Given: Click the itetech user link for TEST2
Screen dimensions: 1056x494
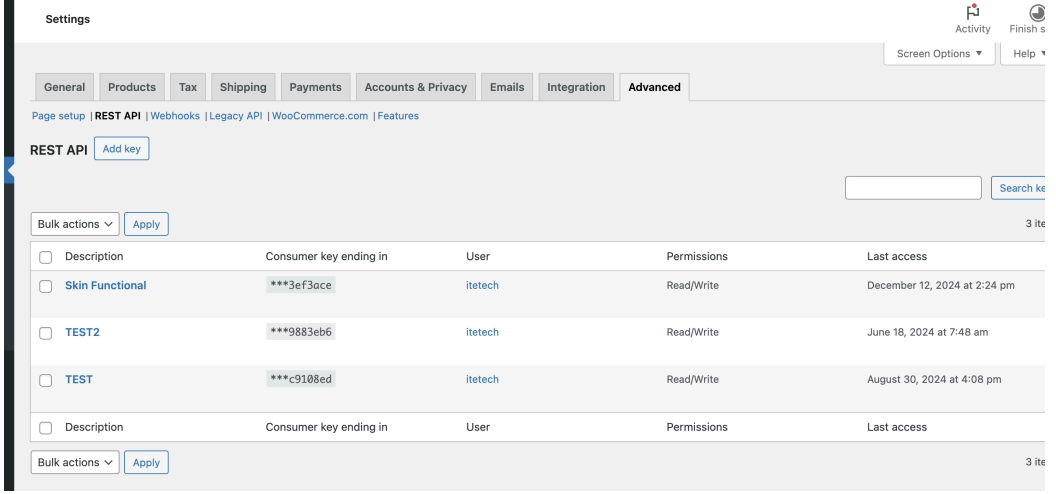Looking at the screenshot, I should tap(482, 333).
